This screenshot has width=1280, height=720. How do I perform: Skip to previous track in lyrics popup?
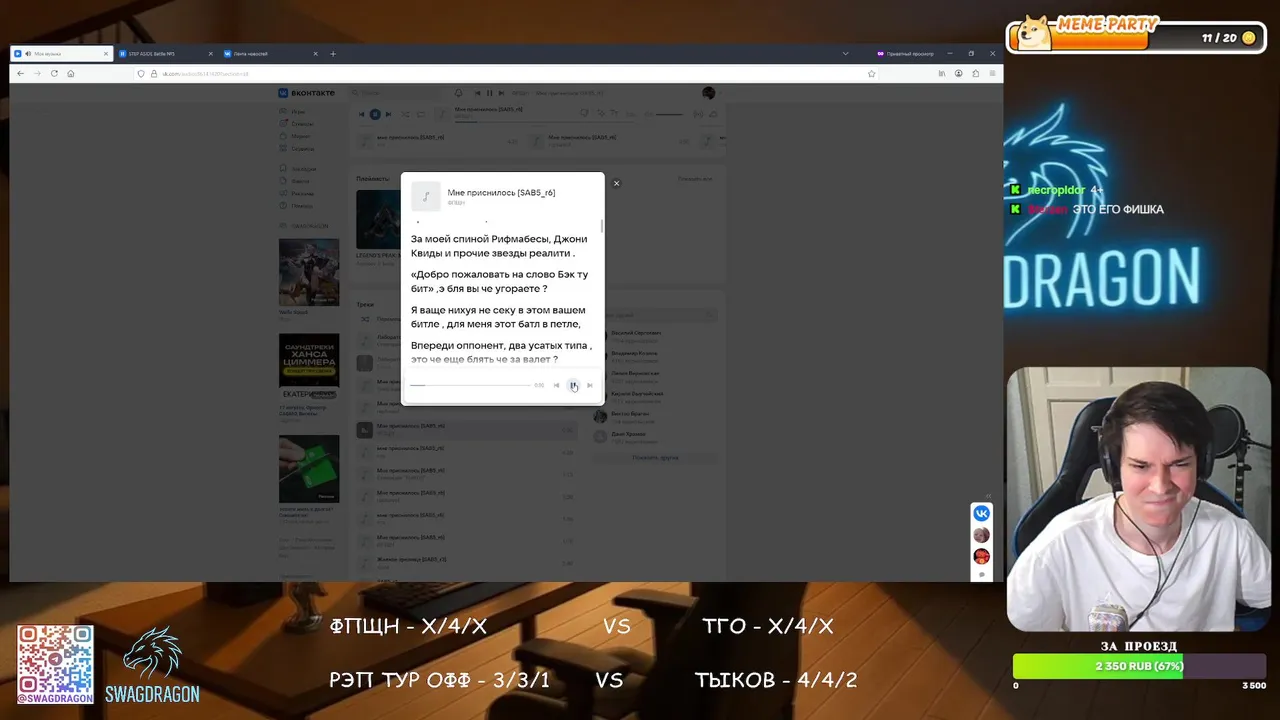coord(556,385)
